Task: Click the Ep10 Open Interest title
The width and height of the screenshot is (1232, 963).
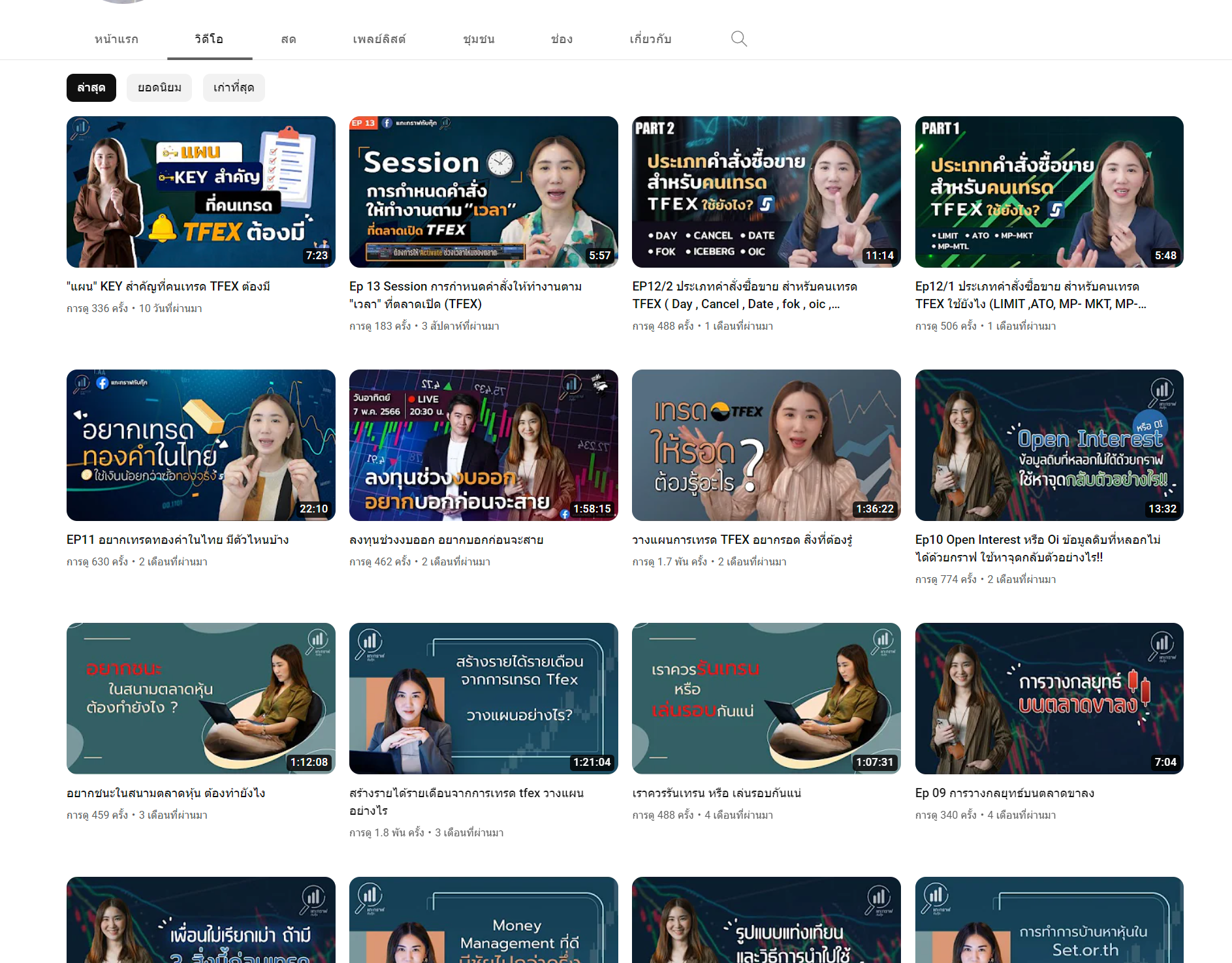Action: click(1038, 548)
